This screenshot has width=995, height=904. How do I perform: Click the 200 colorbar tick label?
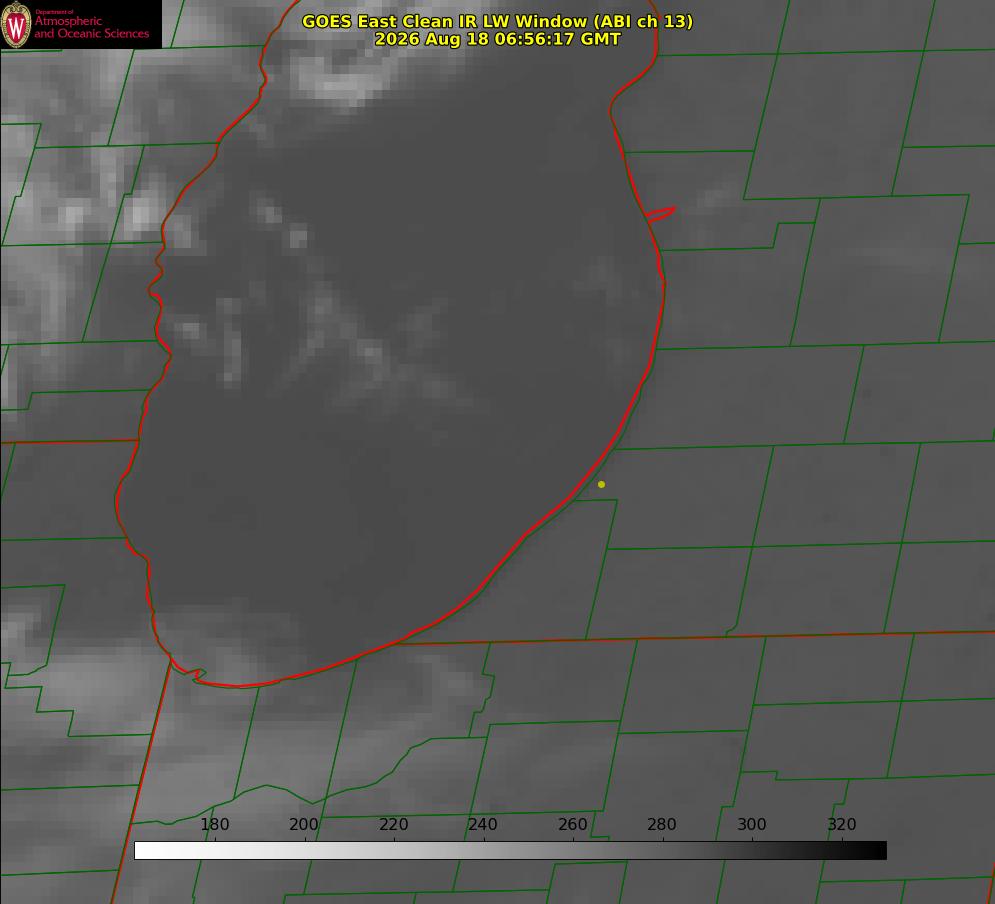coord(304,824)
